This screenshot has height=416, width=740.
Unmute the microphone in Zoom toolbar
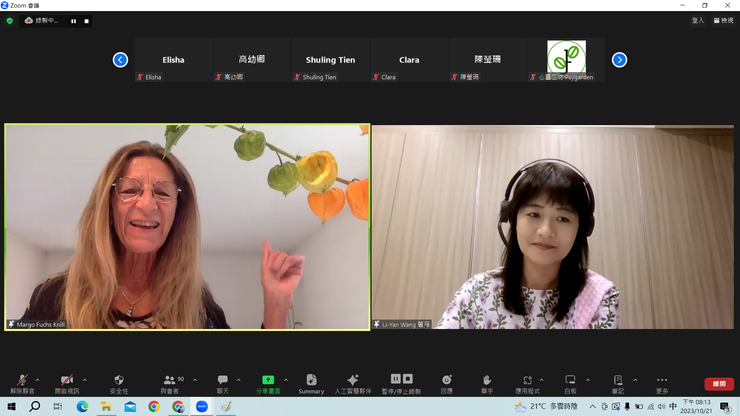20,382
